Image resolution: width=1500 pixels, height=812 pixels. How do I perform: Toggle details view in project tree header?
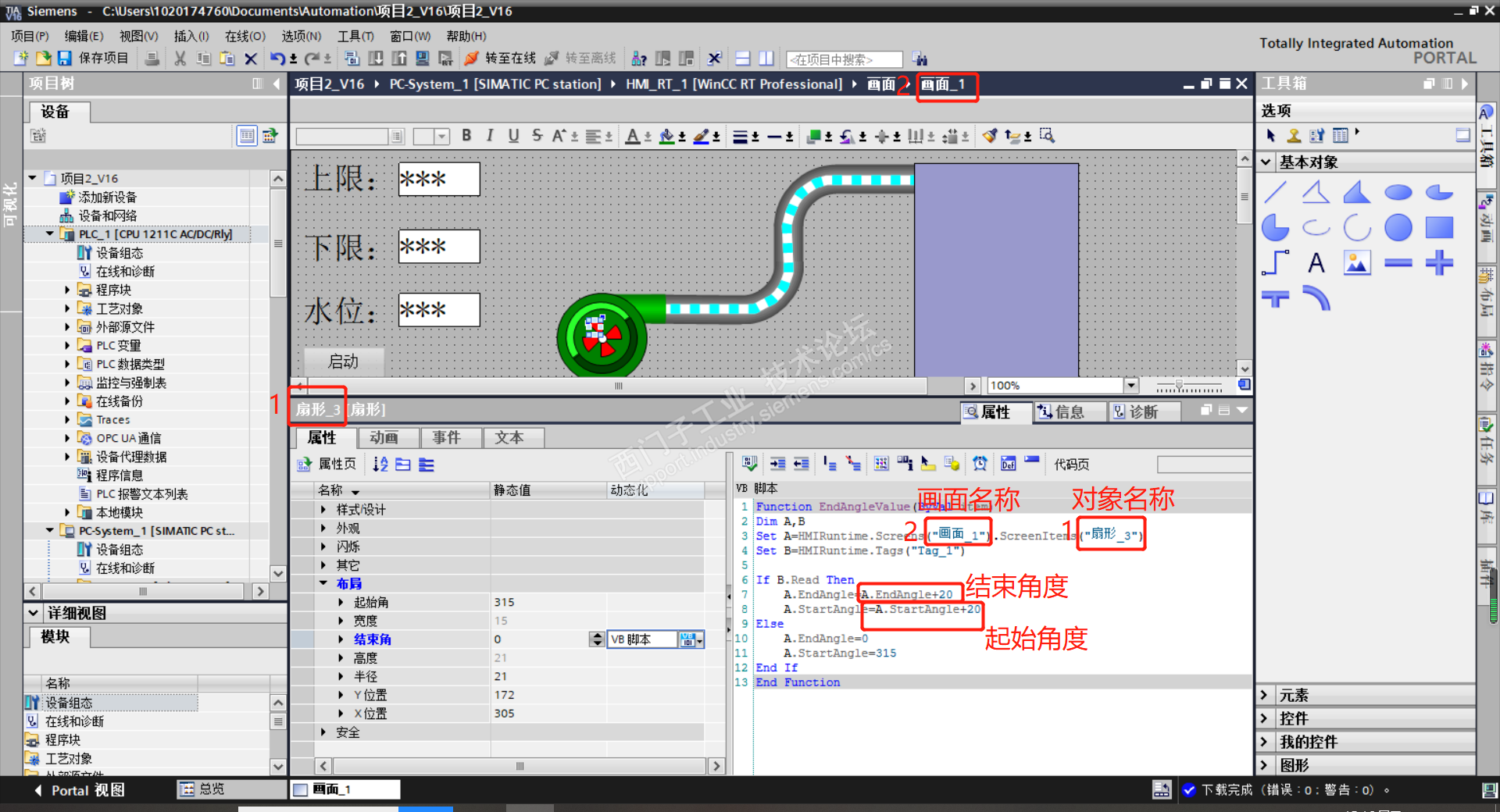[247, 136]
